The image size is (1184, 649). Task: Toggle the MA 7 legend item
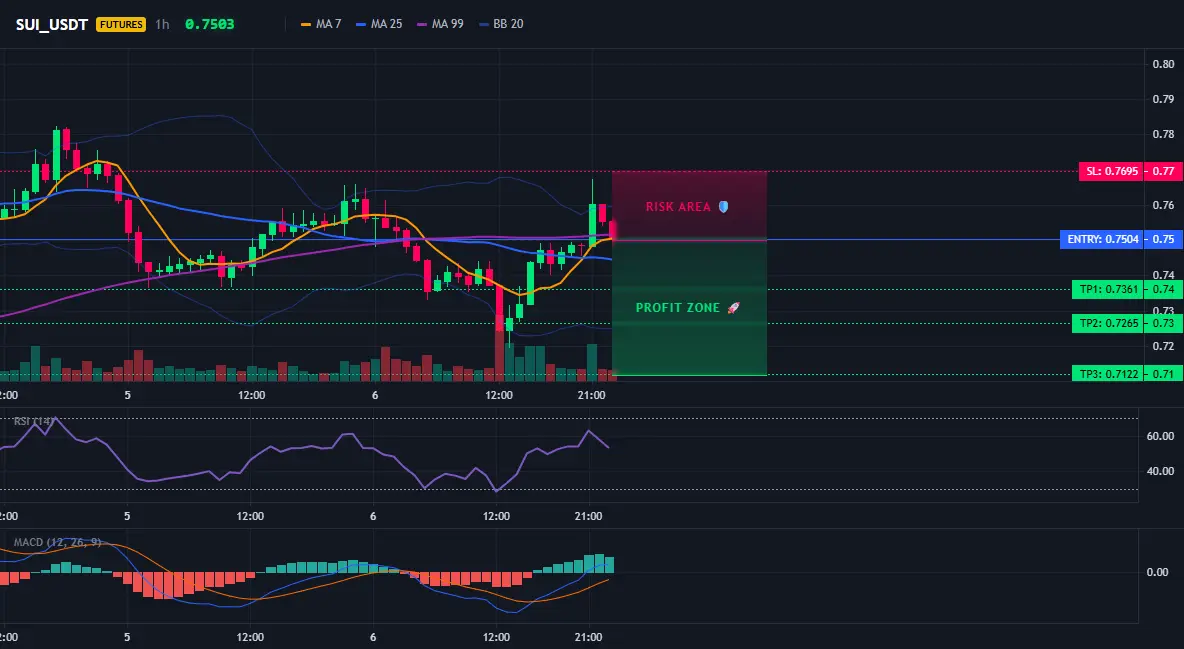[x=321, y=24]
